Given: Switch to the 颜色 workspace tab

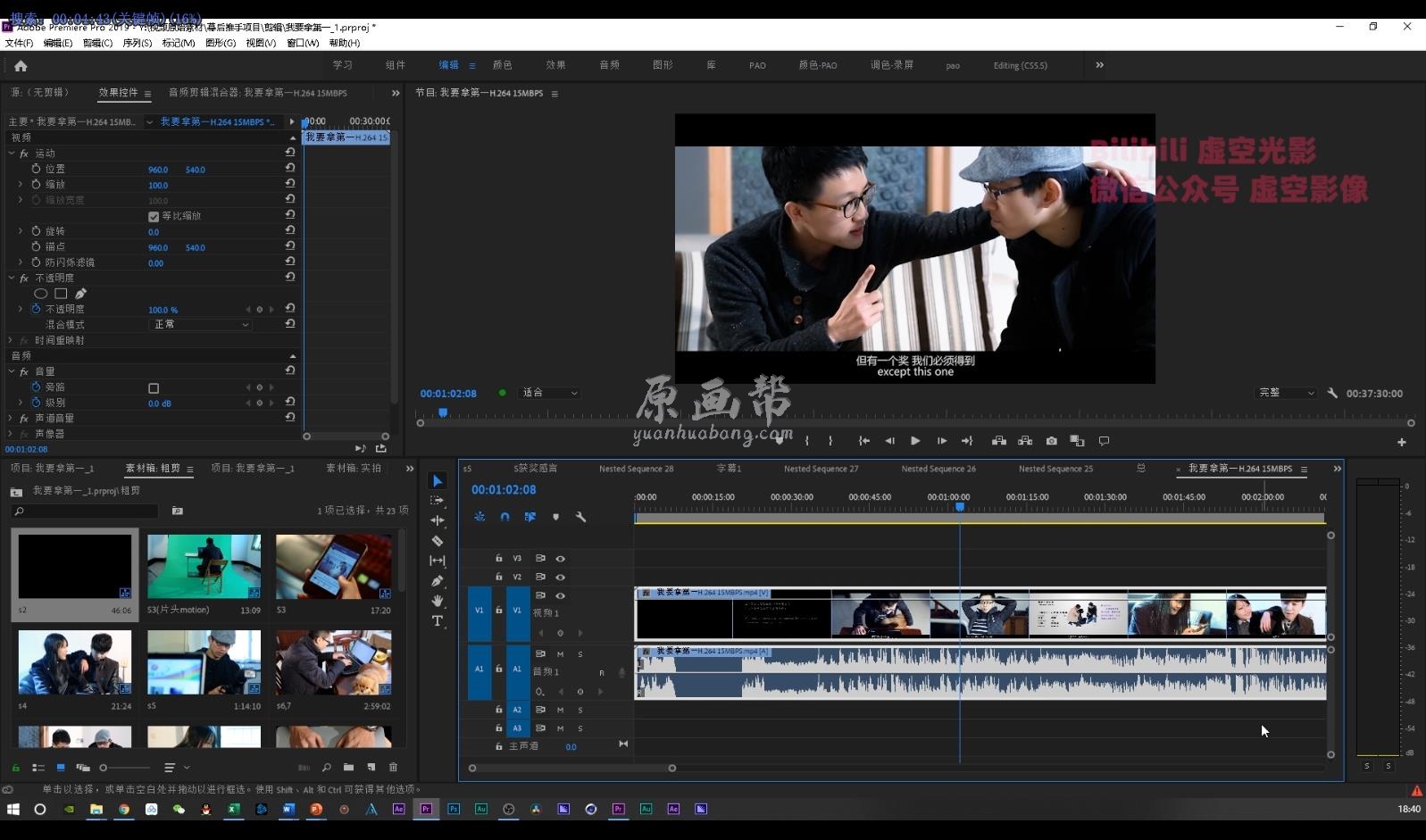Looking at the screenshot, I should pos(503,65).
